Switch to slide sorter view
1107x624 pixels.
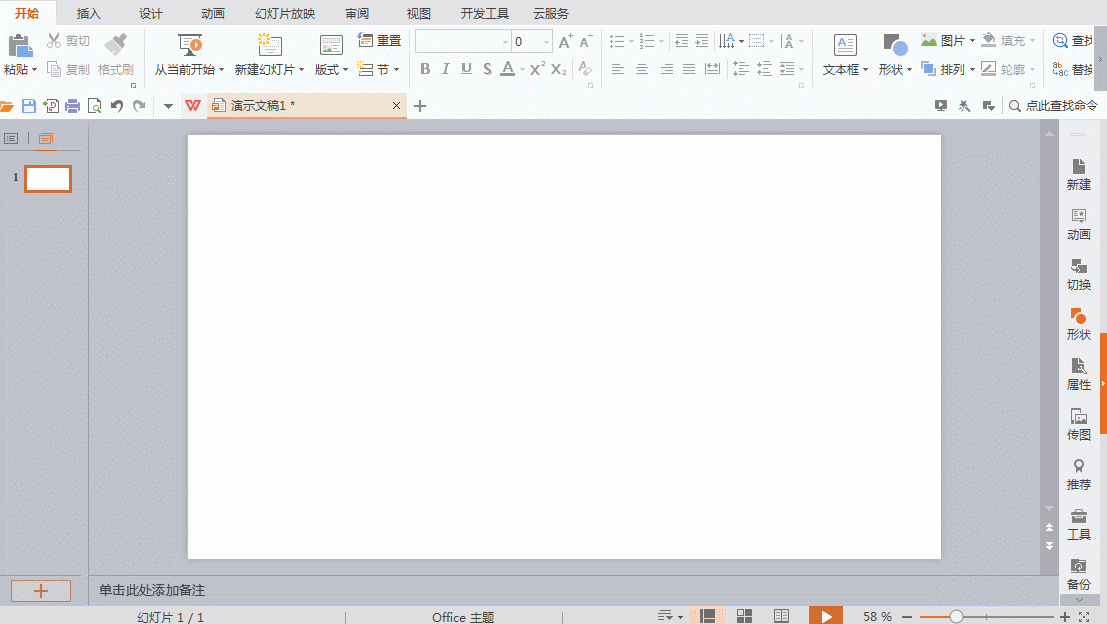744,617
